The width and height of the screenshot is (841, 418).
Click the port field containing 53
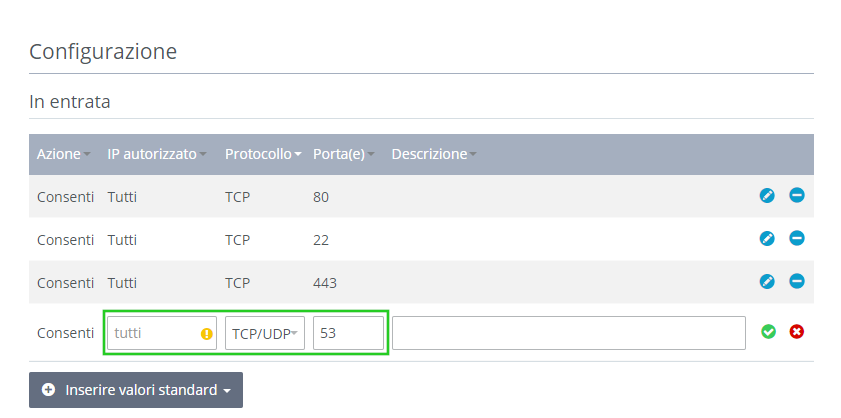[x=348, y=333]
